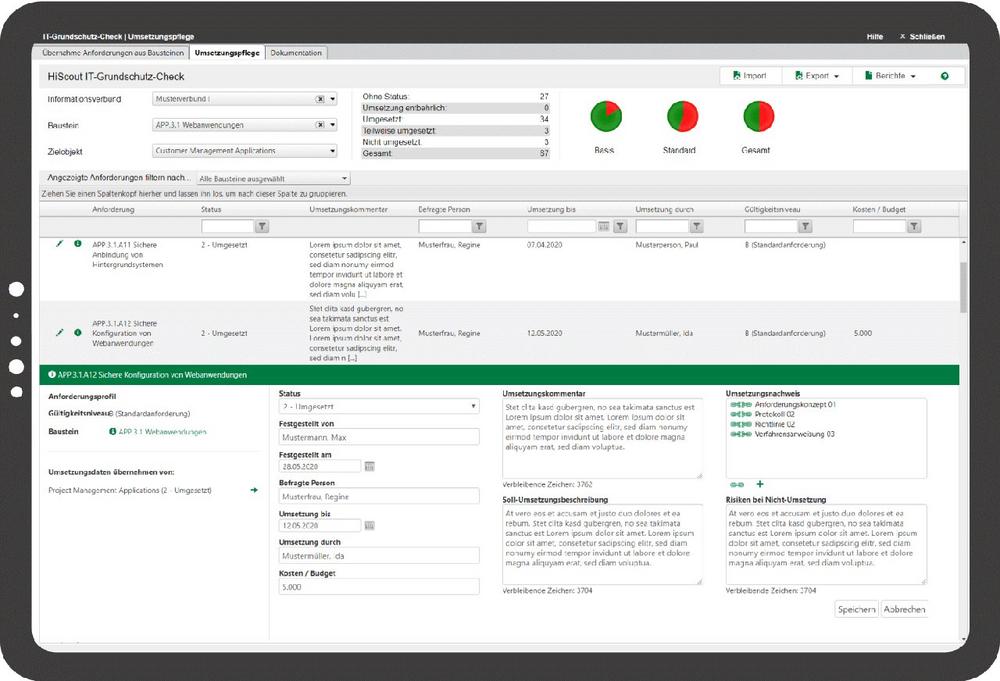Image resolution: width=1000 pixels, height=681 pixels.
Task: Click the Gesamt pie chart
Action: click(x=758, y=117)
